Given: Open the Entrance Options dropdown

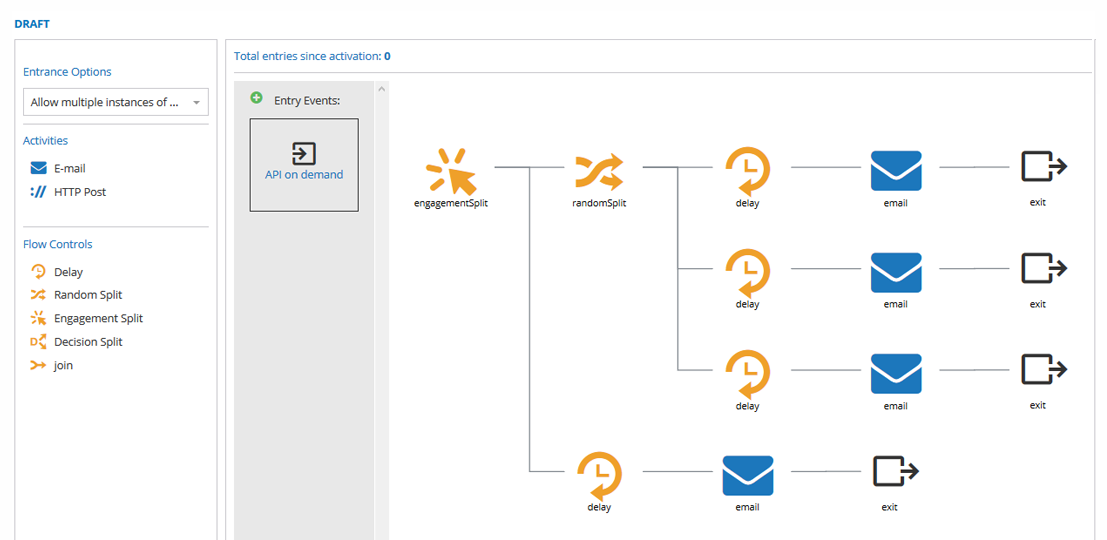Looking at the screenshot, I should [x=116, y=102].
